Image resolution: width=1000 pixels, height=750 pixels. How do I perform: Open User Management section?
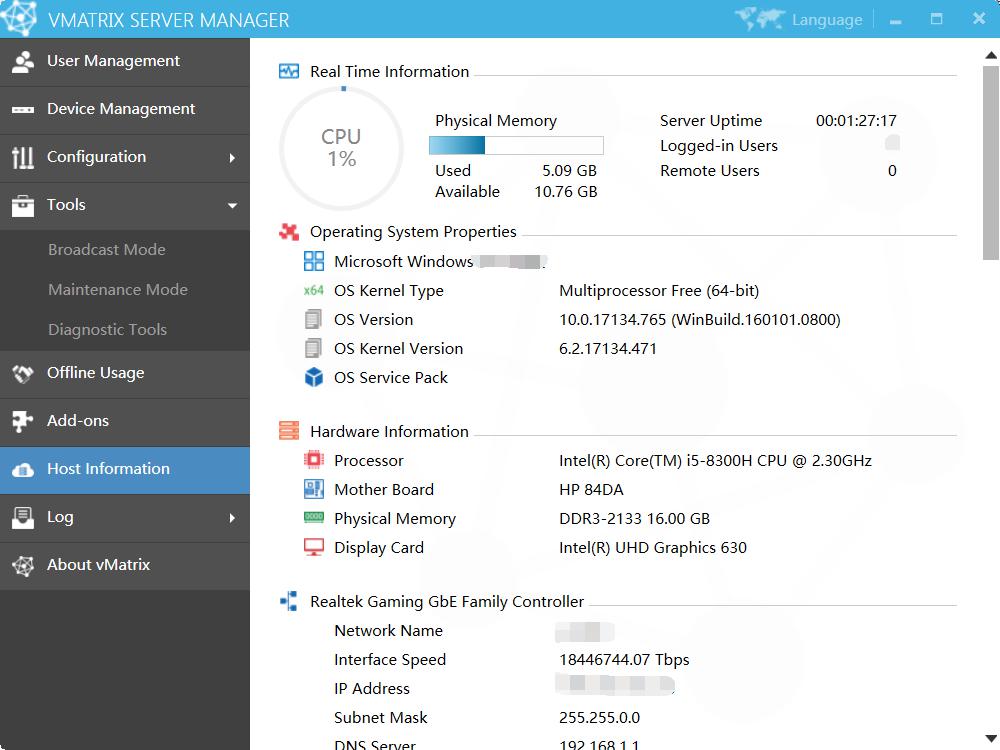pyautogui.click(x=125, y=62)
